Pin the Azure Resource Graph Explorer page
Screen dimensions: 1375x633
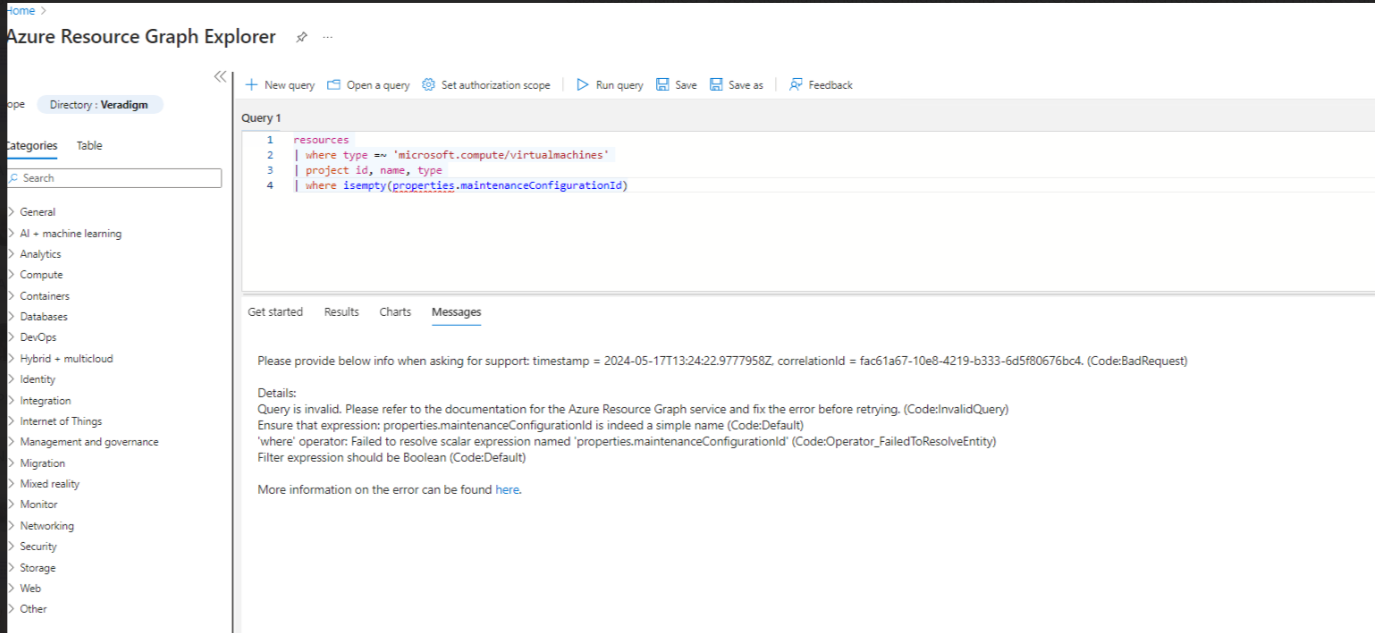[301, 37]
